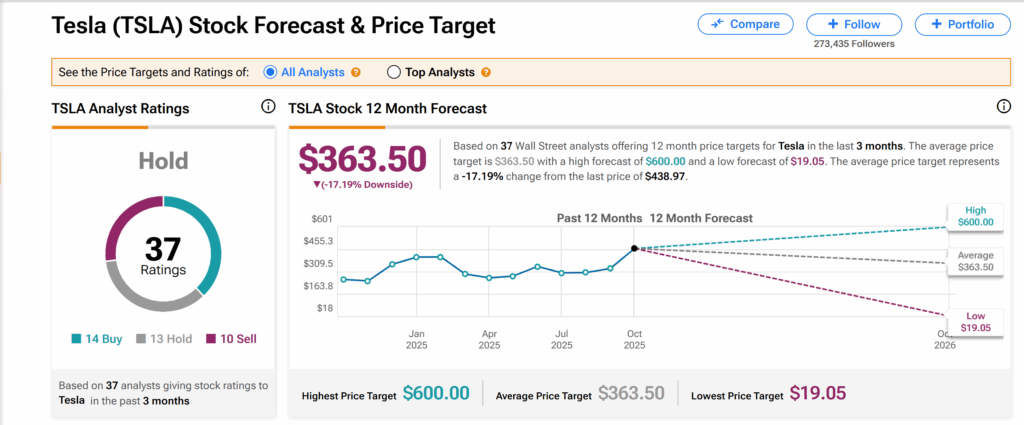Click the black Oct 2025 price point on chart
The width and height of the screenshot is (1024, 425).
(x=634, y=248)
